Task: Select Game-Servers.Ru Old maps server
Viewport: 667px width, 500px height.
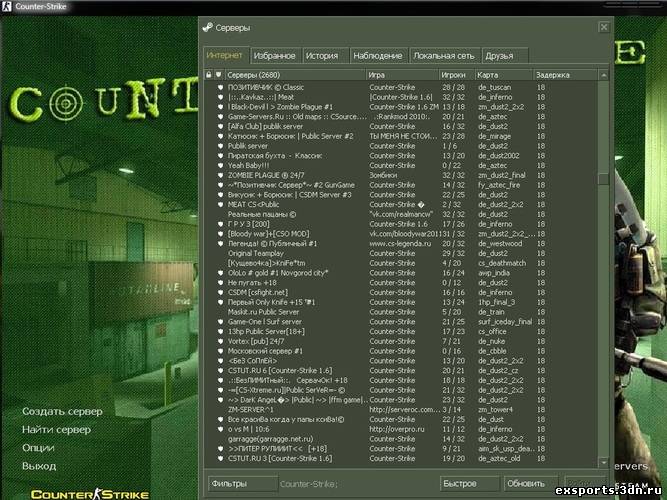Action: tap(401, 117)
